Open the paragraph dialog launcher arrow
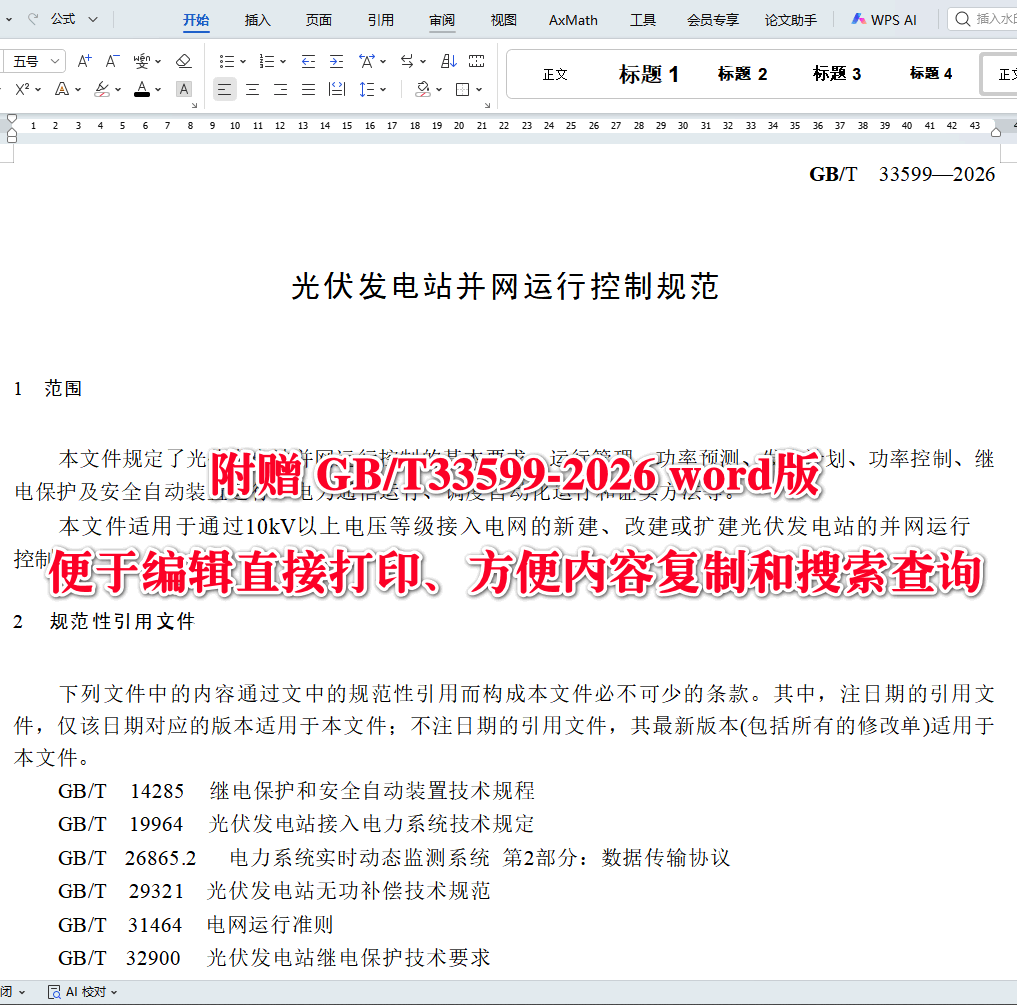Viewport: 1017px width, 1005px height. pos(487,104)
